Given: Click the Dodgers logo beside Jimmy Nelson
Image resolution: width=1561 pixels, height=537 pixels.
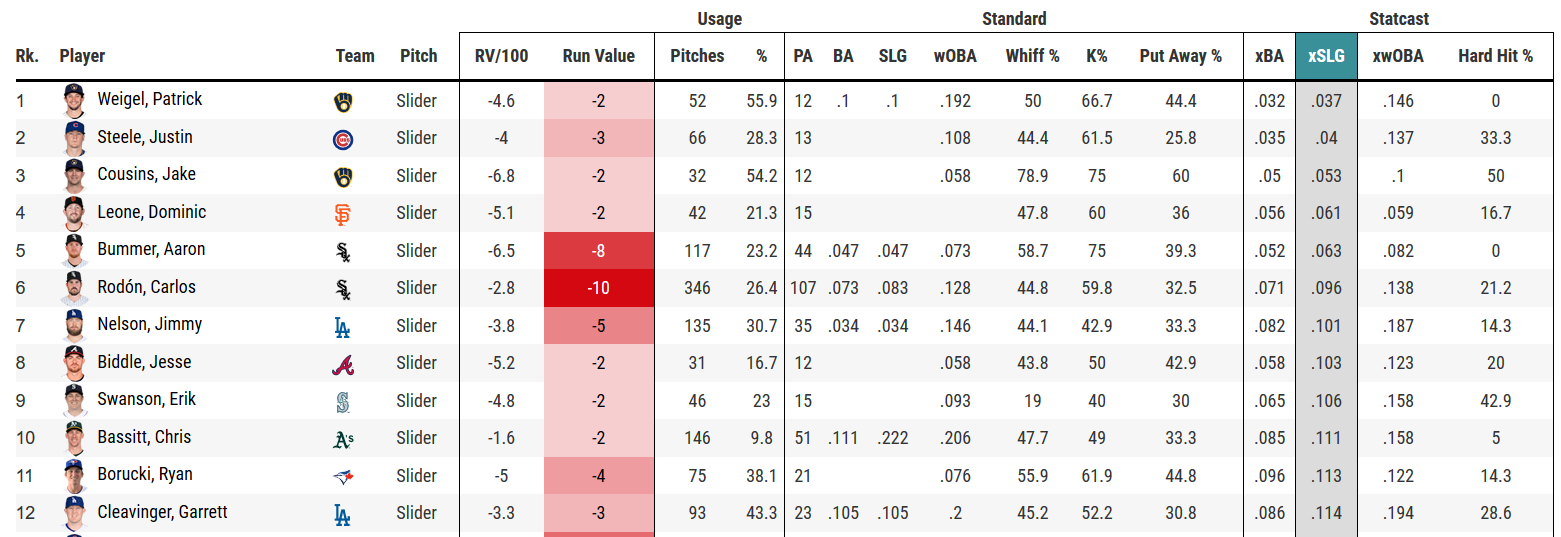Looking at the screenshot, I should tap(343, 327).
